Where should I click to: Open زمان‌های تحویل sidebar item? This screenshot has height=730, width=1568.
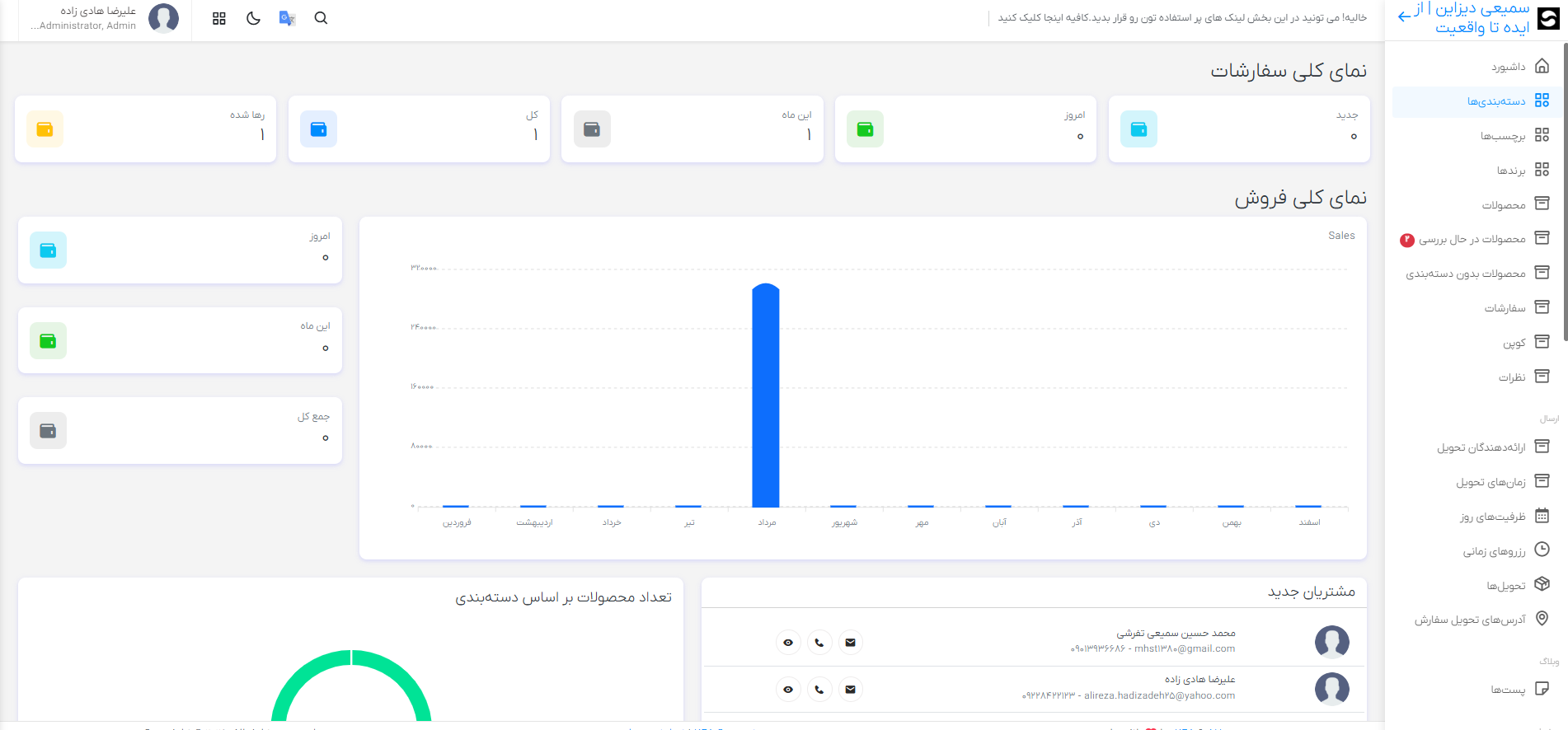(x=1477, y=482)
